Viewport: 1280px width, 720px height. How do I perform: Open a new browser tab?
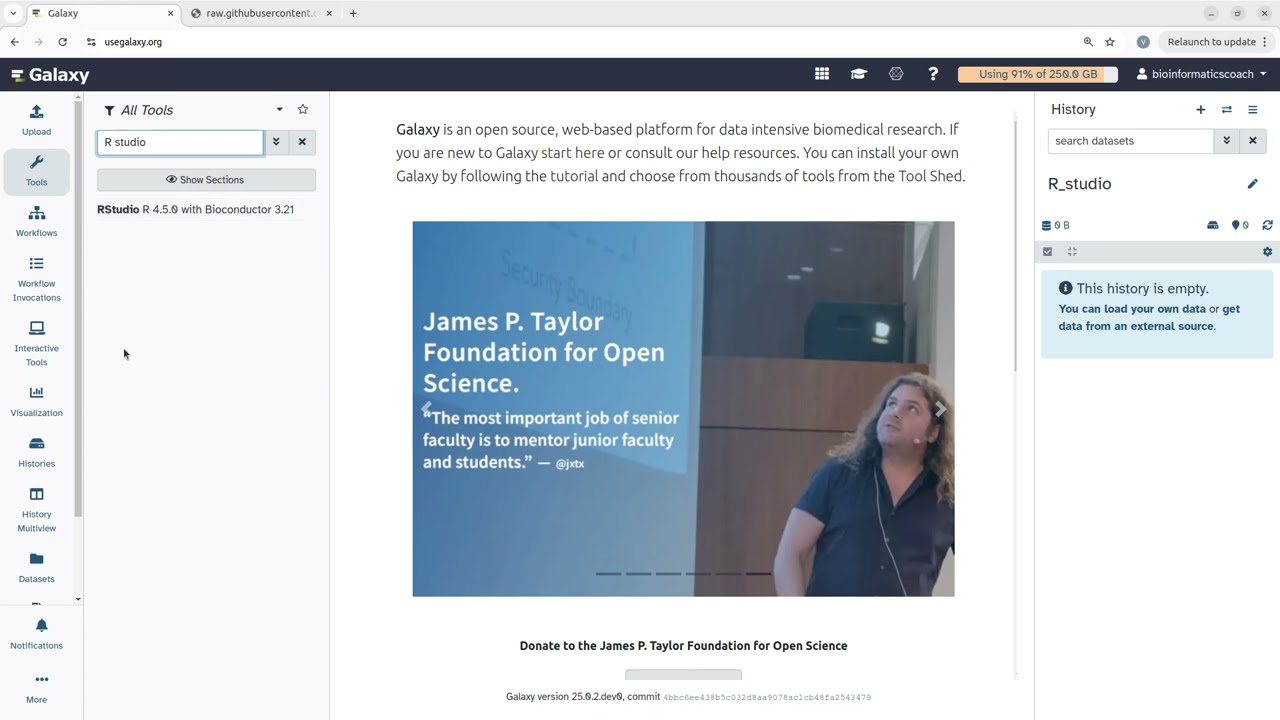pos(353,13)
